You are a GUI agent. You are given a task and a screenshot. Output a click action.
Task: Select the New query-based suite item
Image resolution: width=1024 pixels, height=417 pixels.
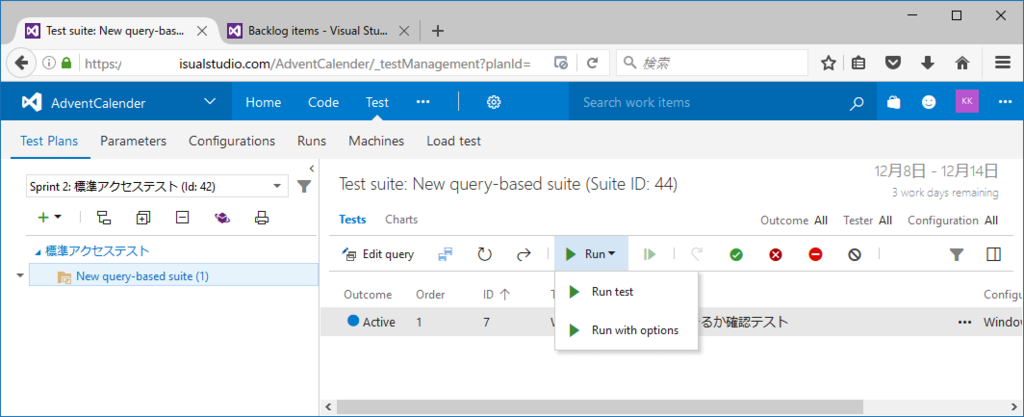point(142,276)
